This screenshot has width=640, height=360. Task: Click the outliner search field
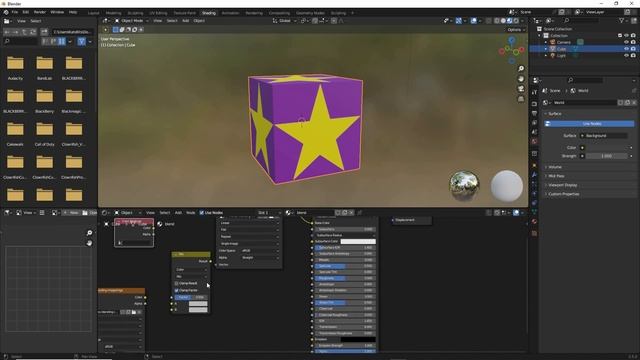582,20
